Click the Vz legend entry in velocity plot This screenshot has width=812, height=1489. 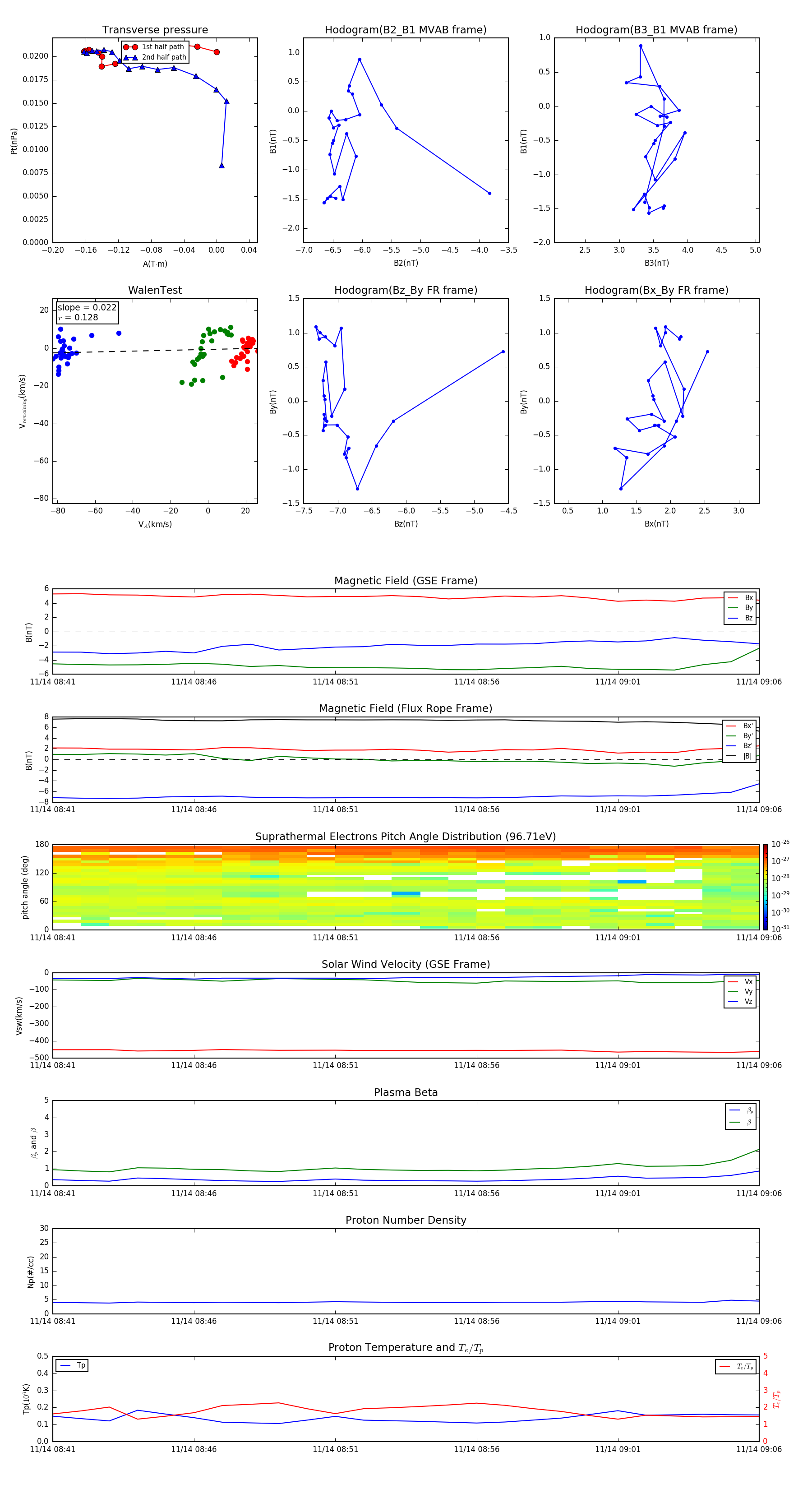pos(740,1002)
